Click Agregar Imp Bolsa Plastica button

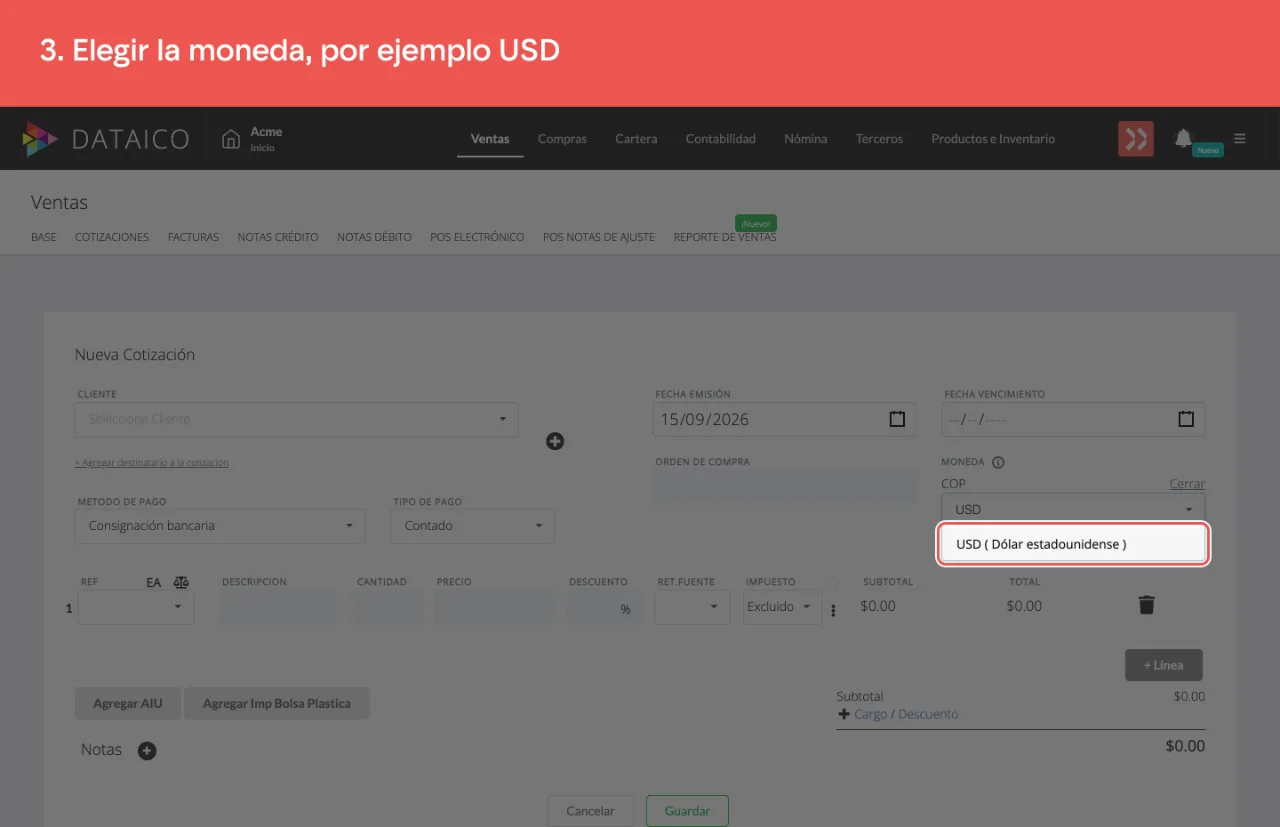(277, 703)
